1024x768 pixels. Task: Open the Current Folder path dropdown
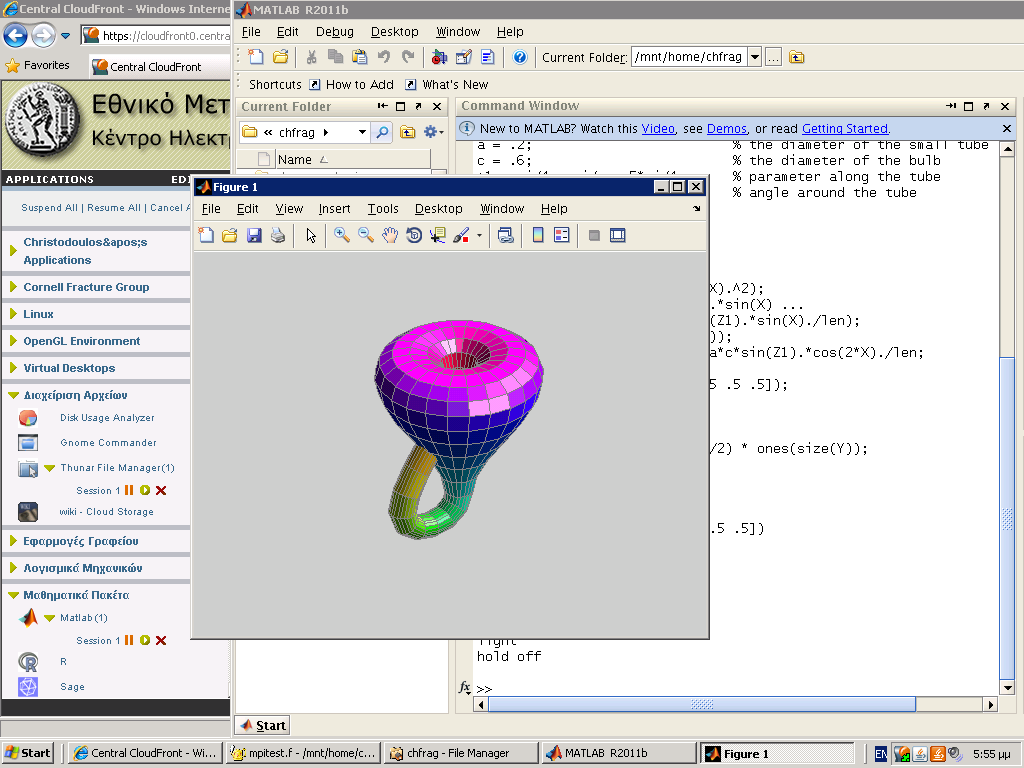[x=754, y=57]
